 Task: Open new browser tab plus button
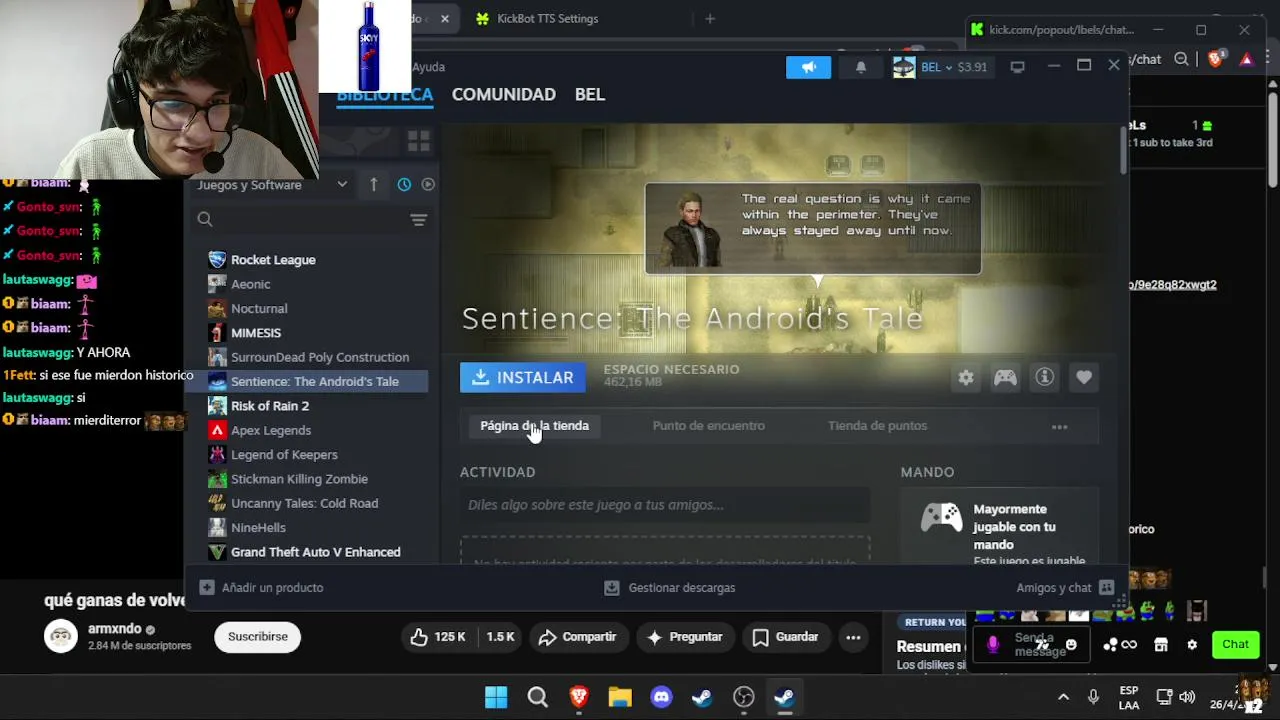point(710,19)
